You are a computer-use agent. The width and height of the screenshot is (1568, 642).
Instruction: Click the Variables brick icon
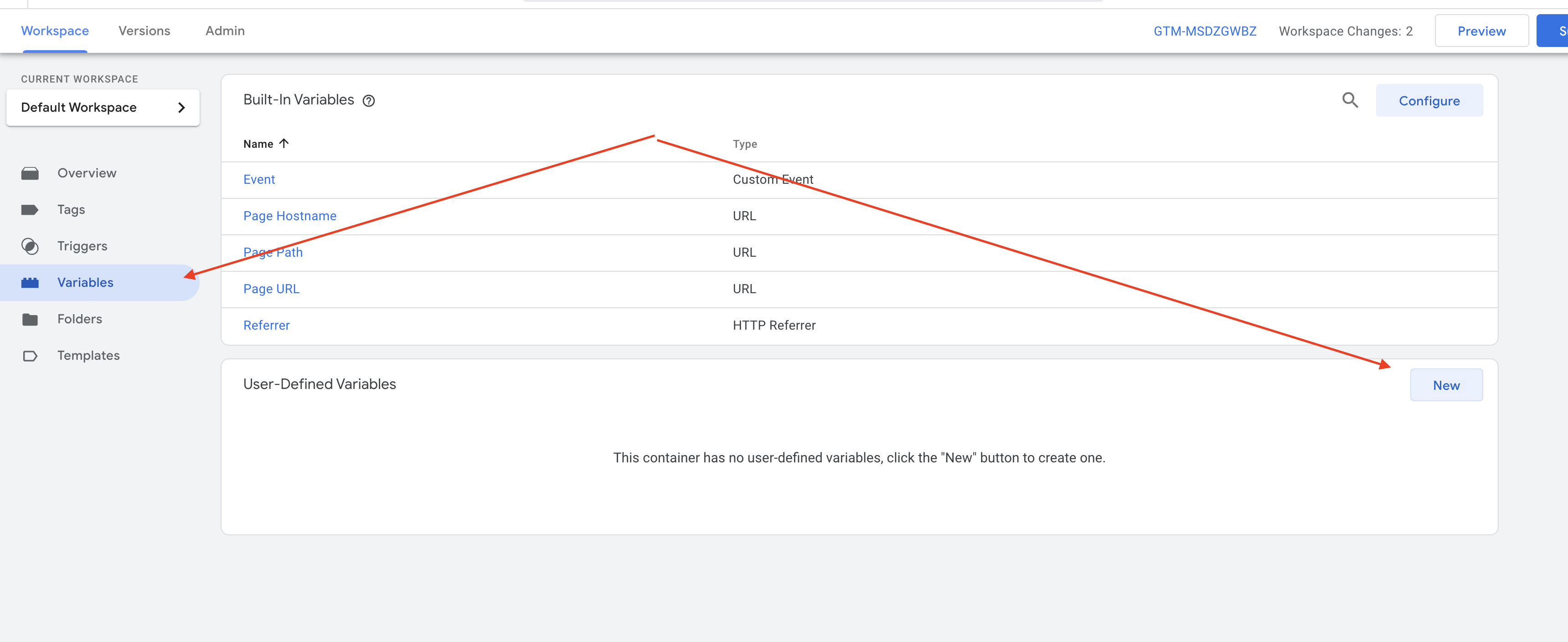30,283
